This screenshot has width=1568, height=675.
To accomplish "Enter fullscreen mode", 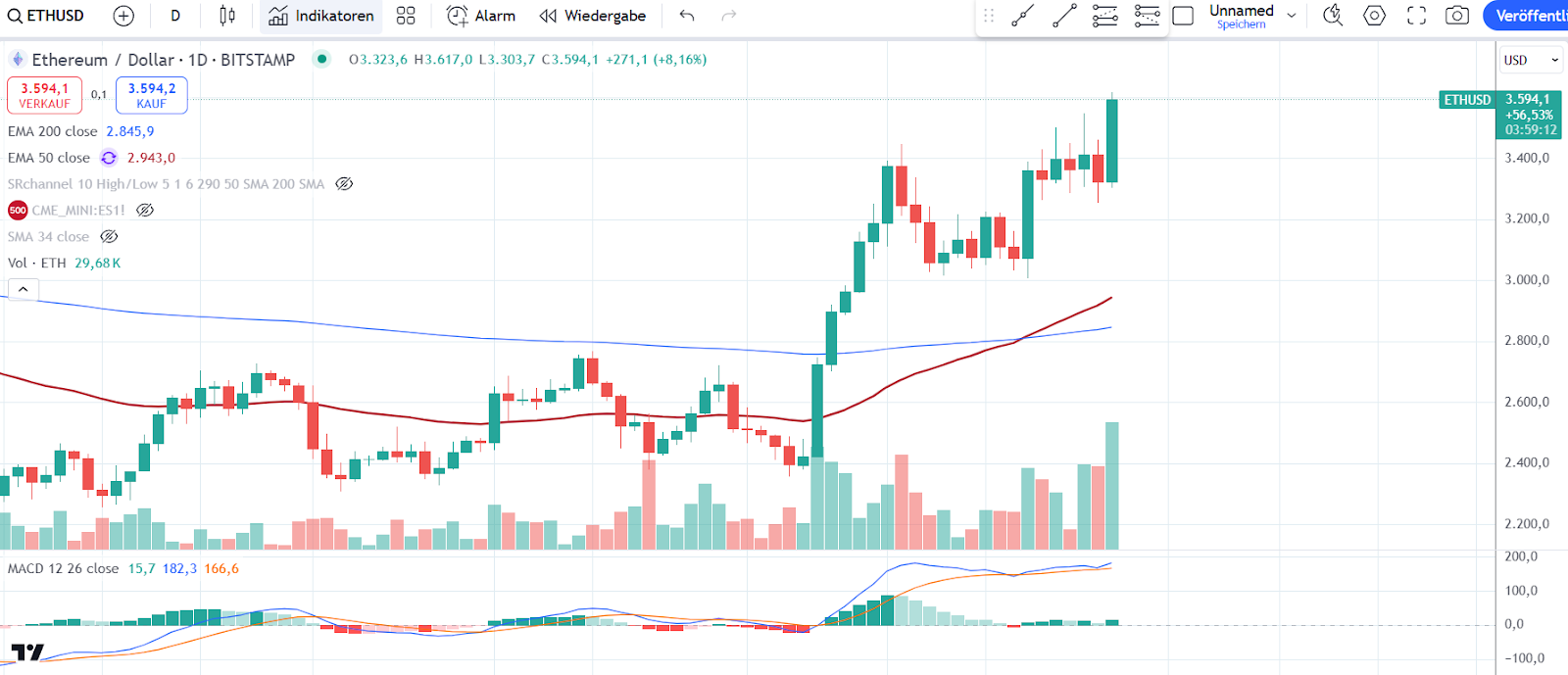I will 1416,16.
